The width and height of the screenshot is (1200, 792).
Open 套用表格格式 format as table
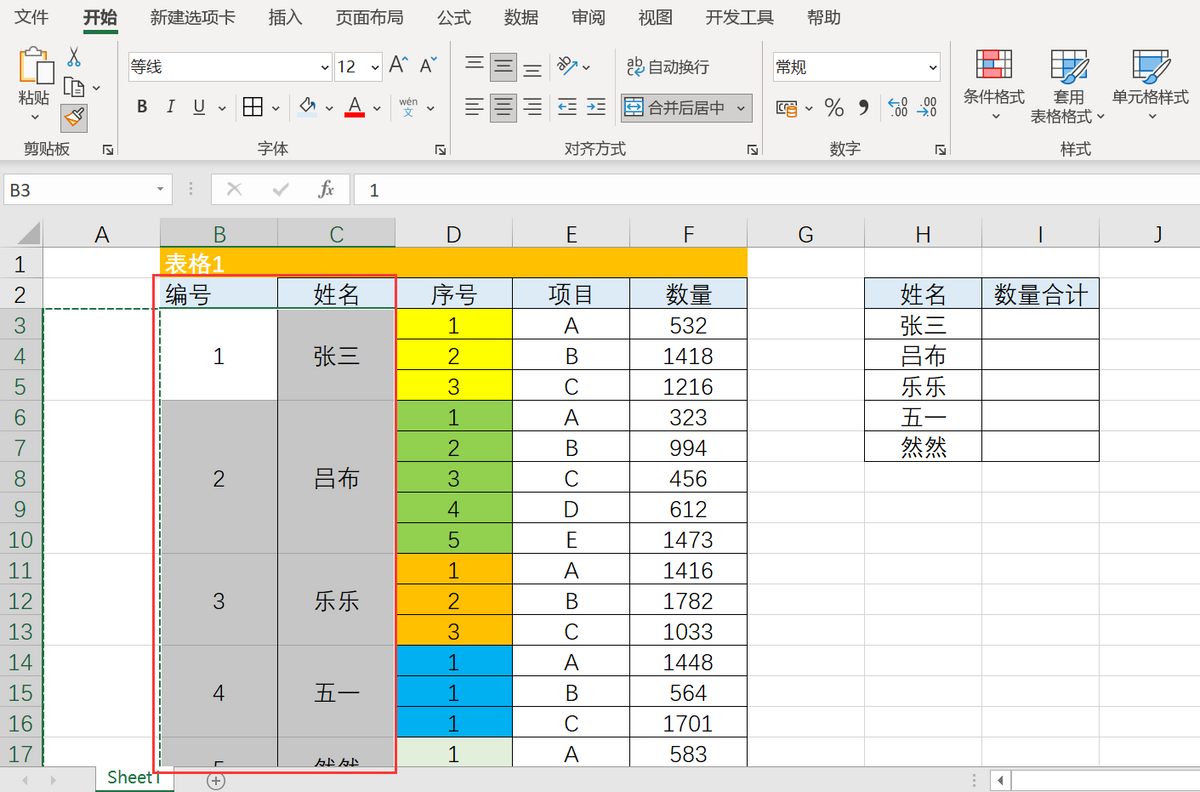point(1068,85)
